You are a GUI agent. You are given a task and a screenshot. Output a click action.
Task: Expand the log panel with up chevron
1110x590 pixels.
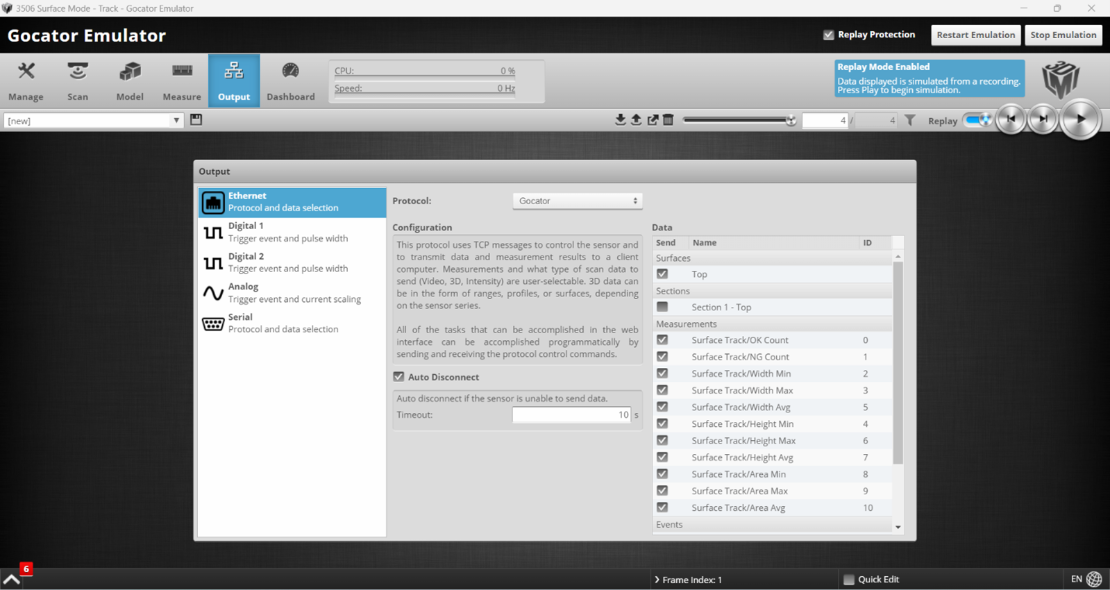click(x=11, y=579)
